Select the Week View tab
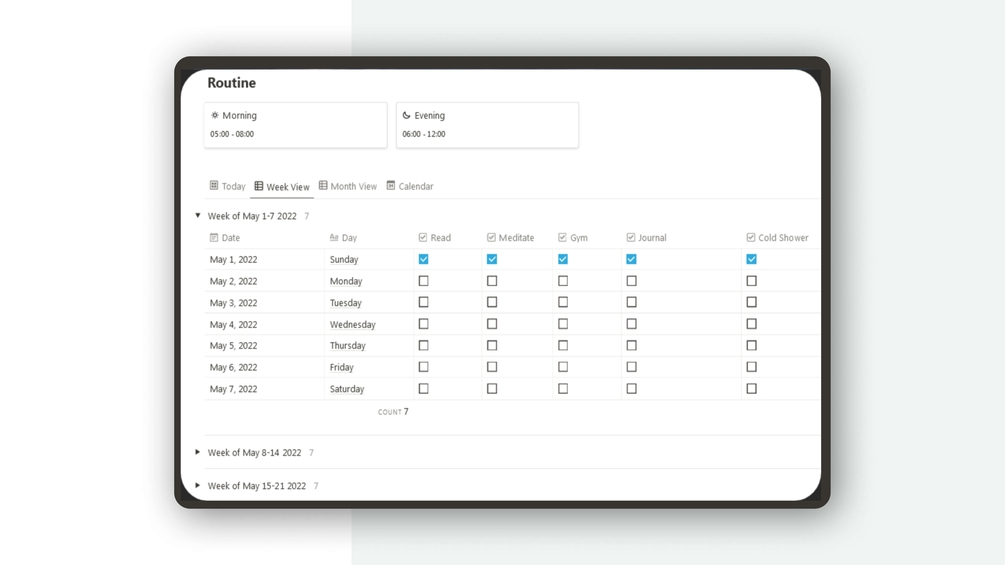The height and width of the screenshot is (565, 1005). coord(282,186)
